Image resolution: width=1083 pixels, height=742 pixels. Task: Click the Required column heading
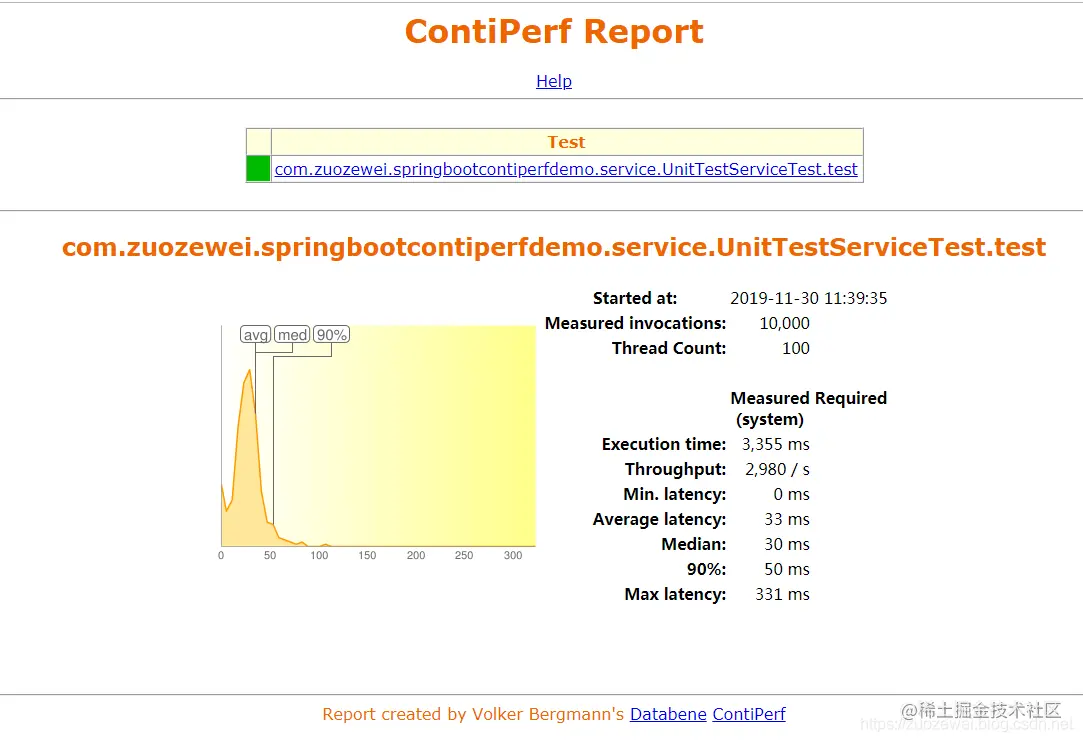[850, 399]
